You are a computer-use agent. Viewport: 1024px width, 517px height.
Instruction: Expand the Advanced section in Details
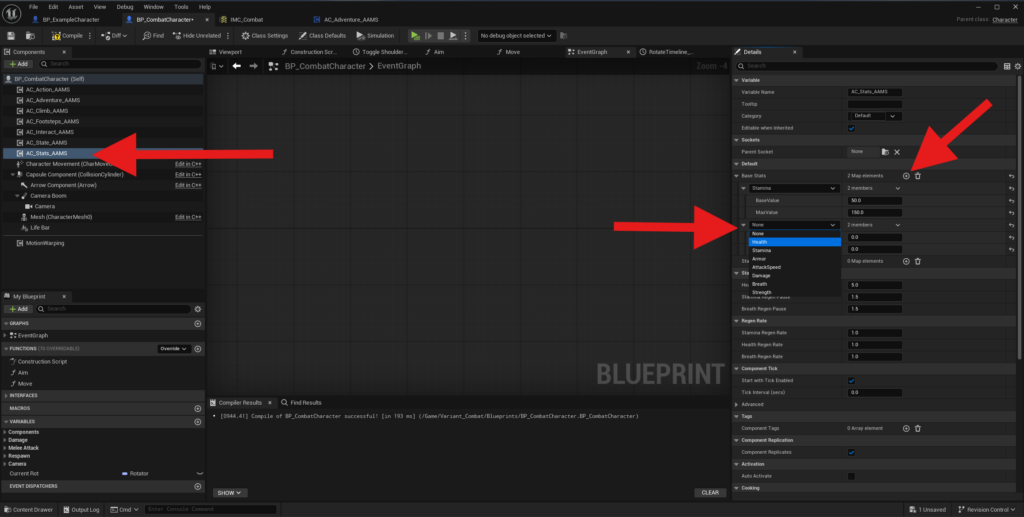754,404
